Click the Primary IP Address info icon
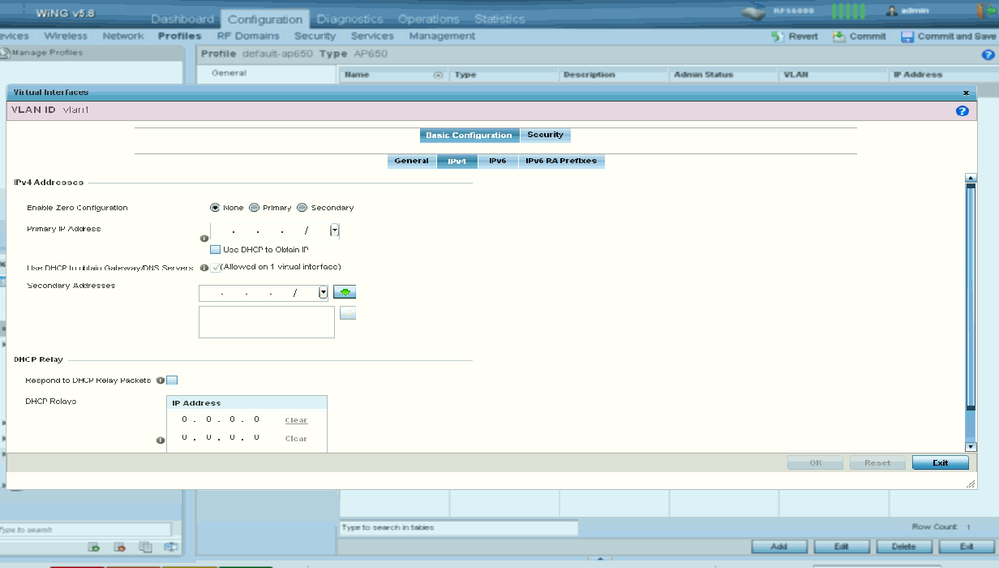 [x=204, y=239]
